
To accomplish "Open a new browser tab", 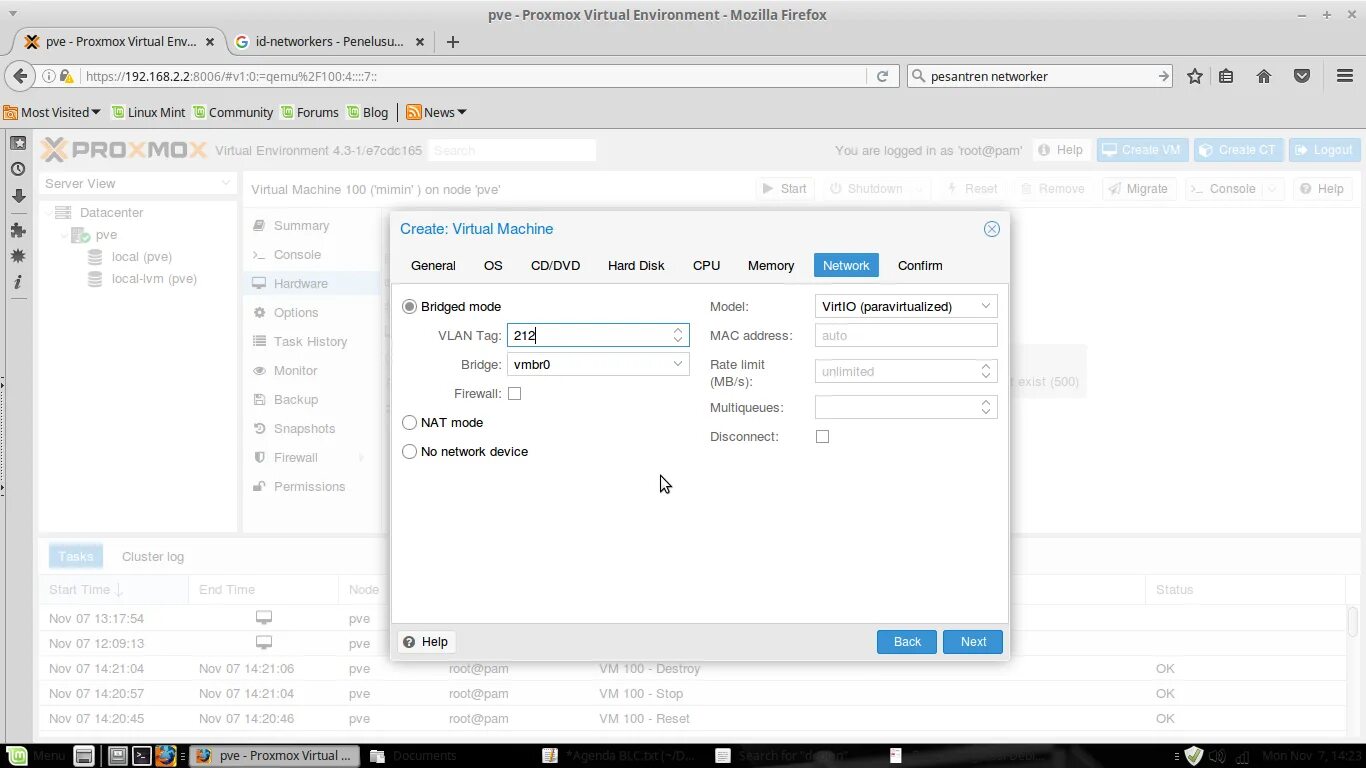I will coord(453,42).
